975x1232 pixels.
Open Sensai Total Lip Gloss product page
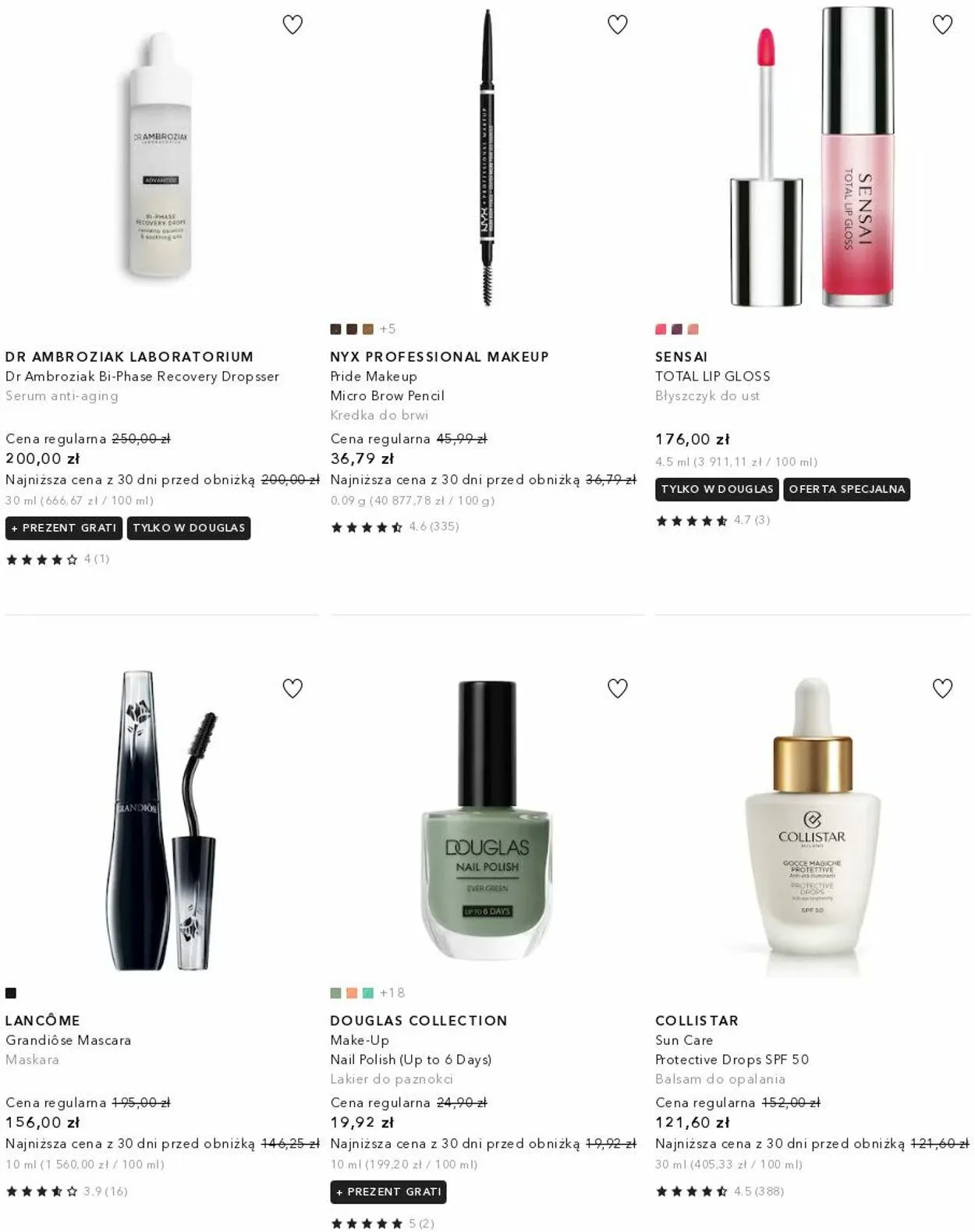(713, 377)
